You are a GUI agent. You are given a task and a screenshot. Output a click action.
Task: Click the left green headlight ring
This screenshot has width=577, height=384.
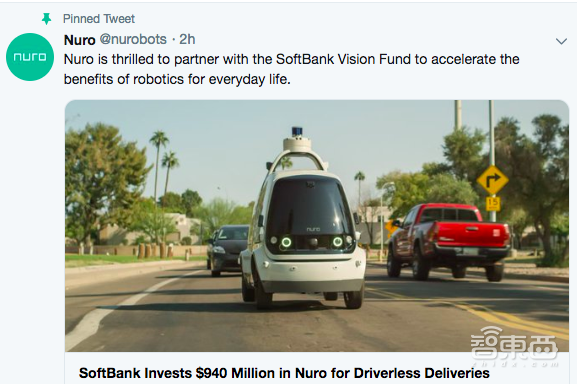point(286,242)
